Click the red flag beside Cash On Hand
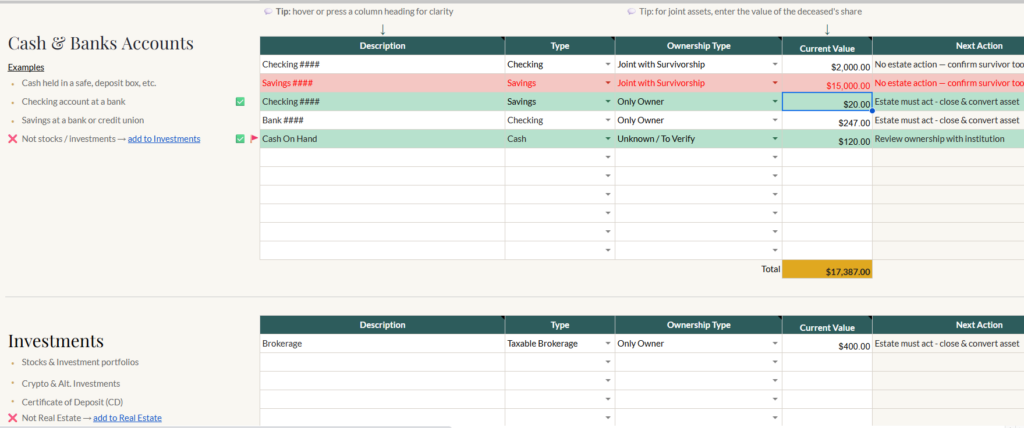The height and width of the screenshot is (428, 1024). pyautogui.click(x=253, y=139)
